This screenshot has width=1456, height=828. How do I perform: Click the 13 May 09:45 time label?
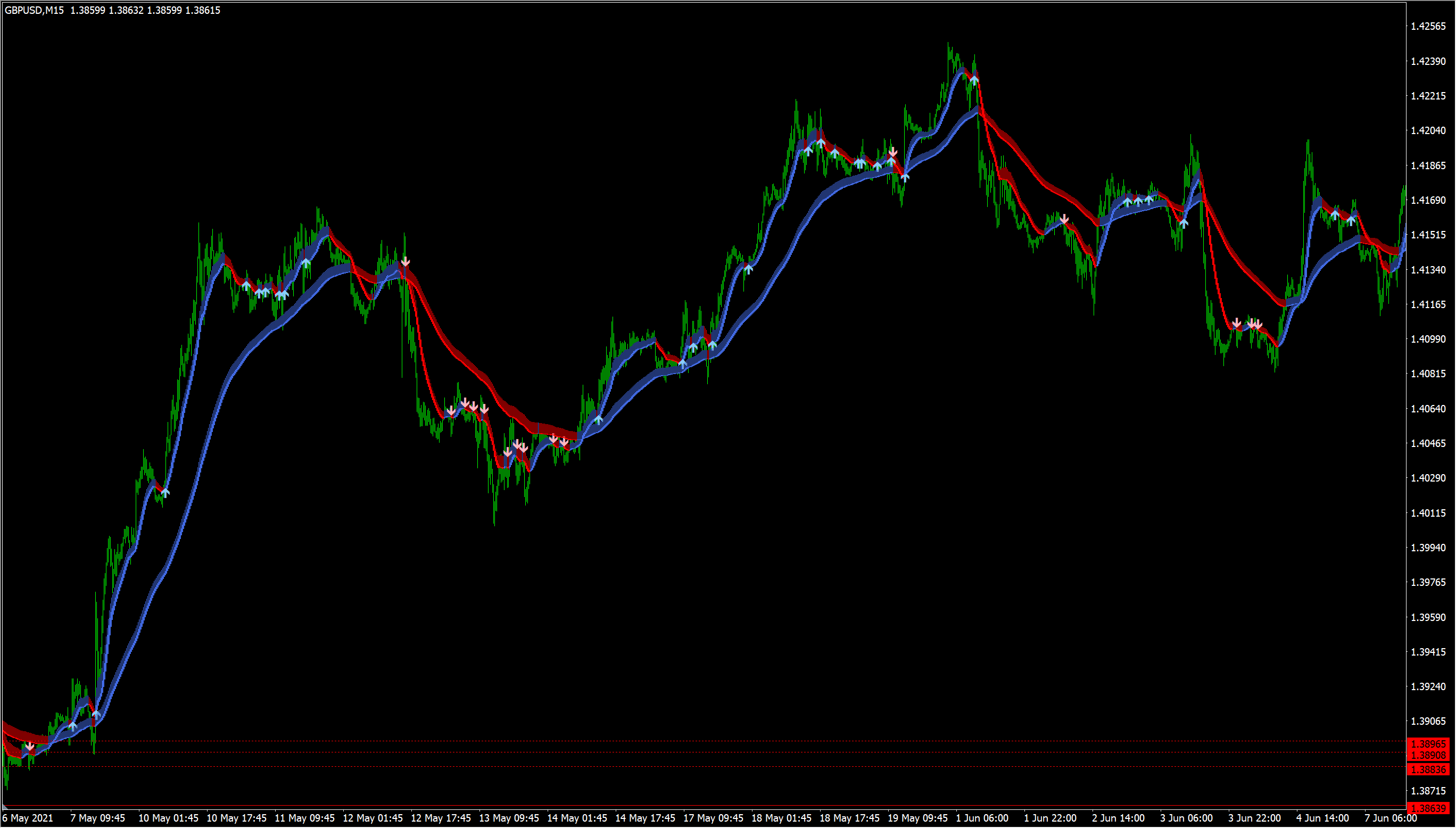pyautogui.click(x=509, y=818)
